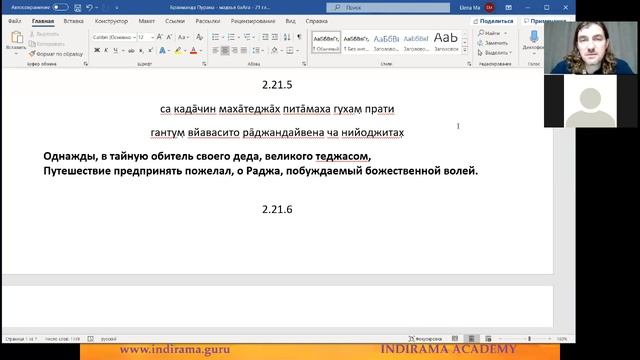Click the Bullets list icon
This screenshot has width=640, height=360.
[x=216, y=37]
